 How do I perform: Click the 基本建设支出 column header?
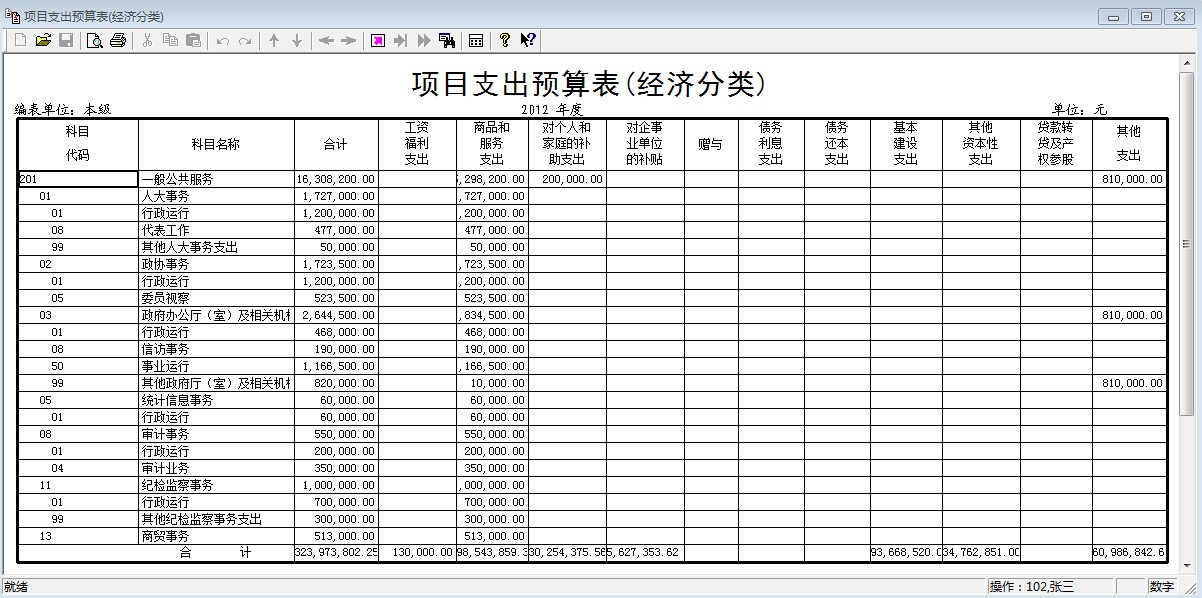click(905, 144)
